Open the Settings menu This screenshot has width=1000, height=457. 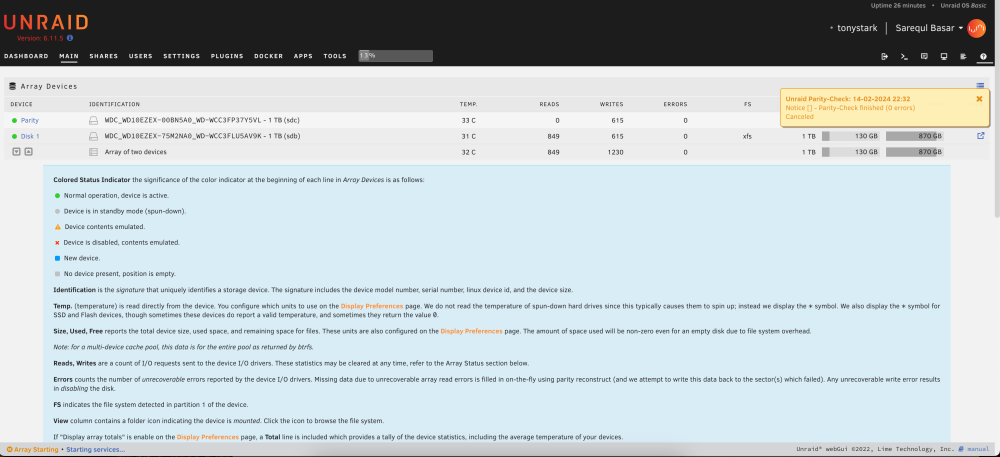(x=182, y=56)
